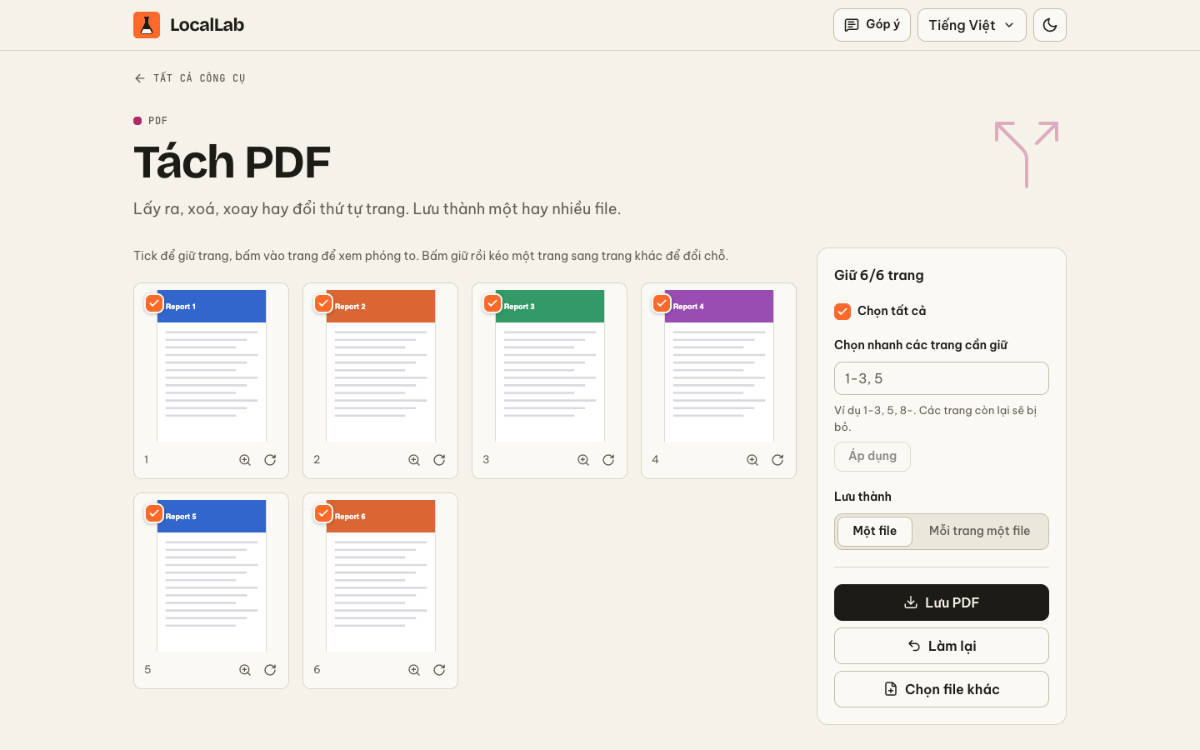This screenshot has height=750, width=1200.
Task: Click the 'Giữ 6/6 trang' text
Action: [x=879, y=275]
